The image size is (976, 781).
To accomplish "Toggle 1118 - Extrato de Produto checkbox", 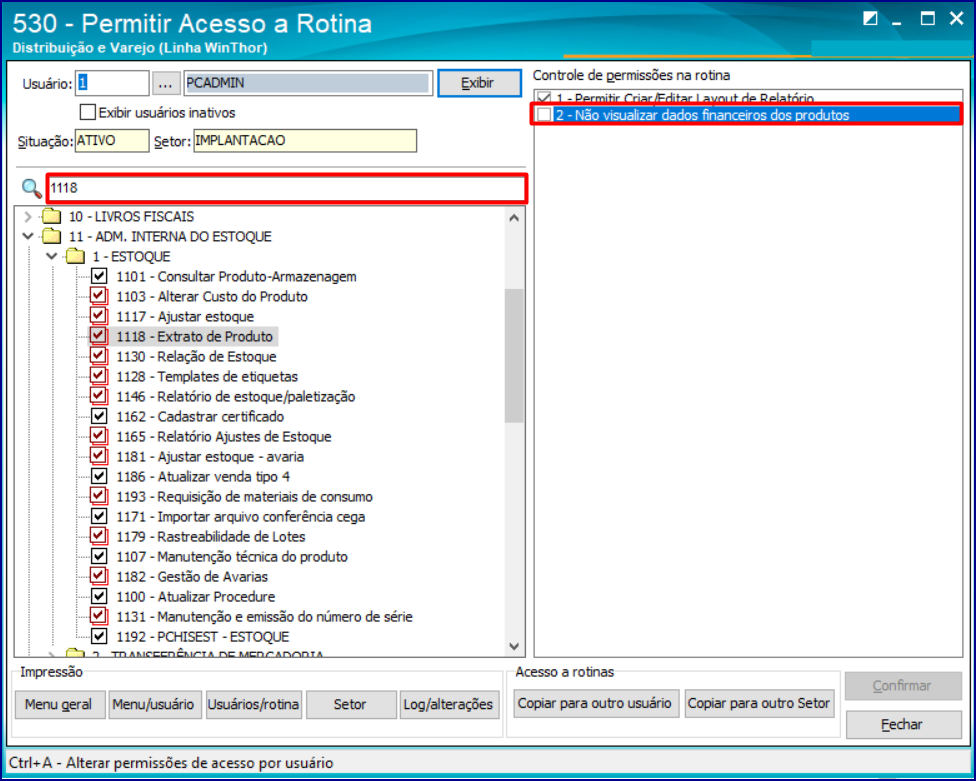I will click(99, 336).
